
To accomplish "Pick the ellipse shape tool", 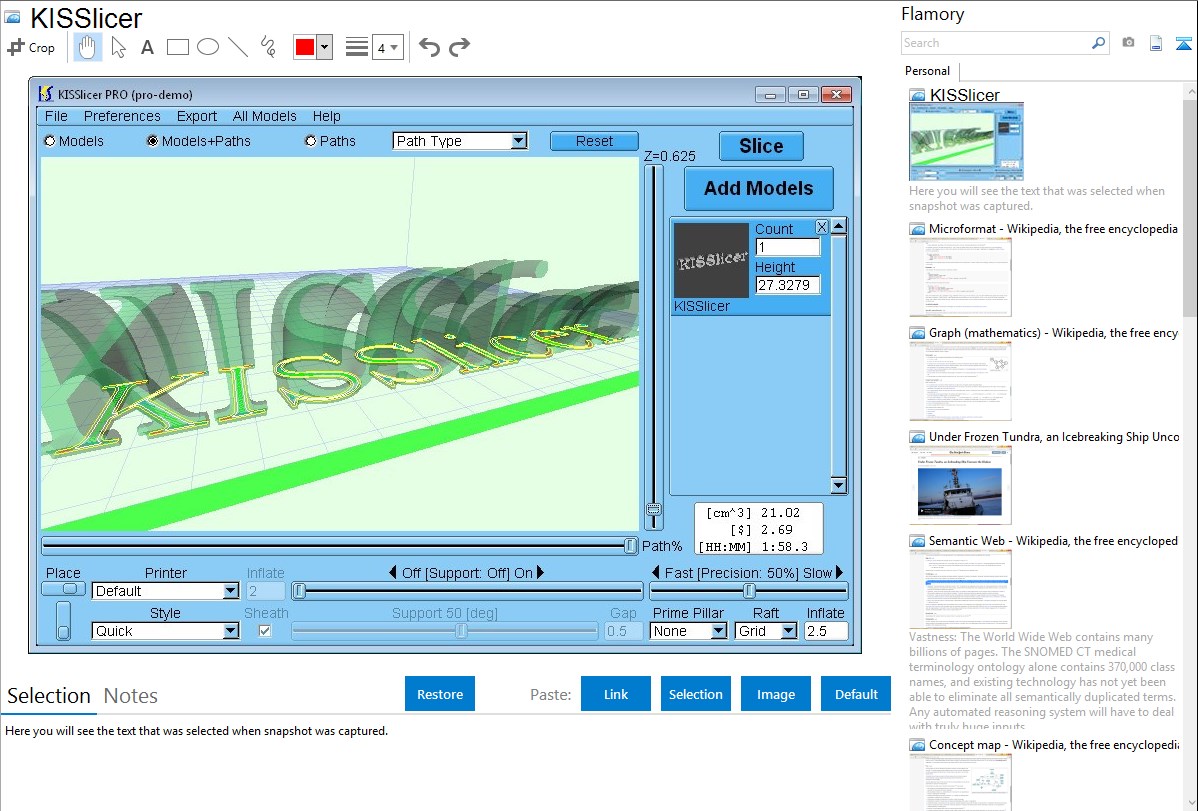I will 207,47.
